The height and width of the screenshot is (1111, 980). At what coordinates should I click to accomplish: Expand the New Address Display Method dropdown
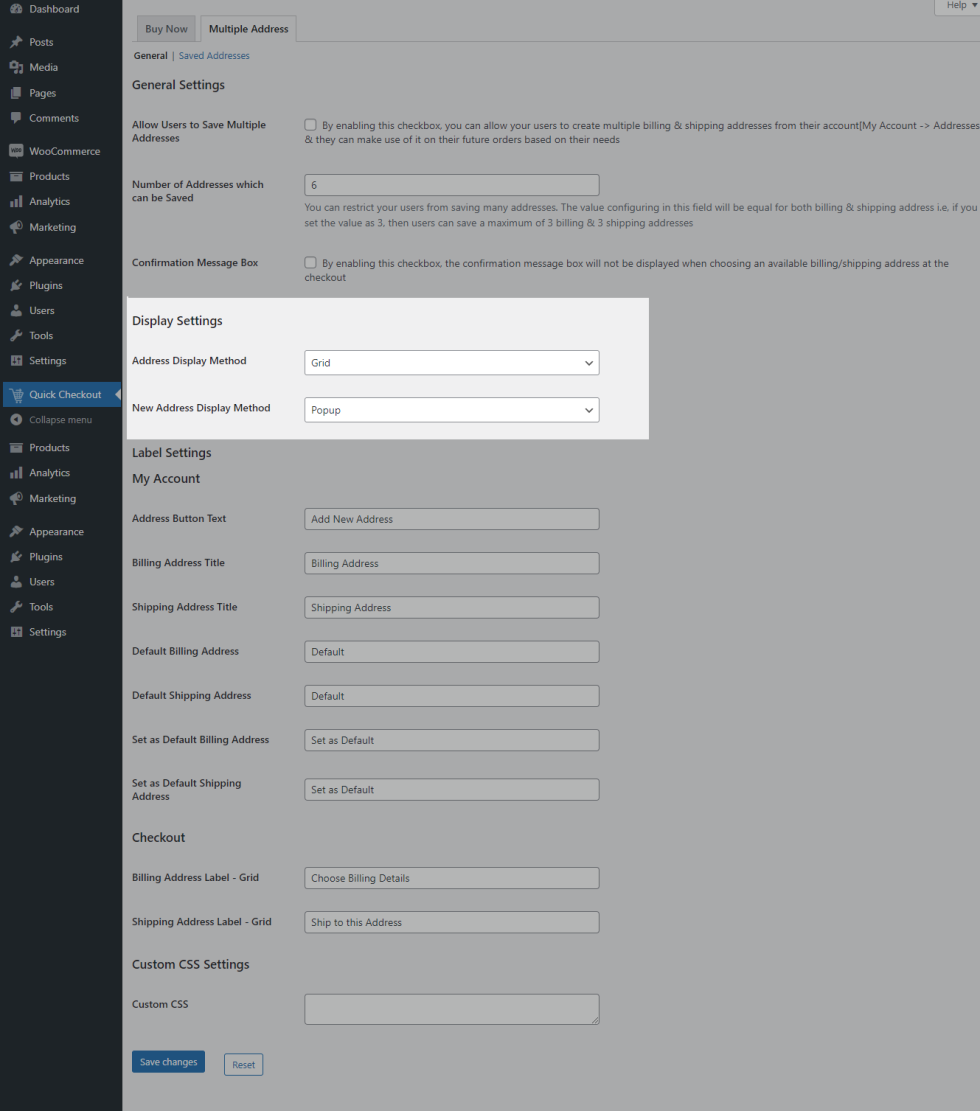451,410
